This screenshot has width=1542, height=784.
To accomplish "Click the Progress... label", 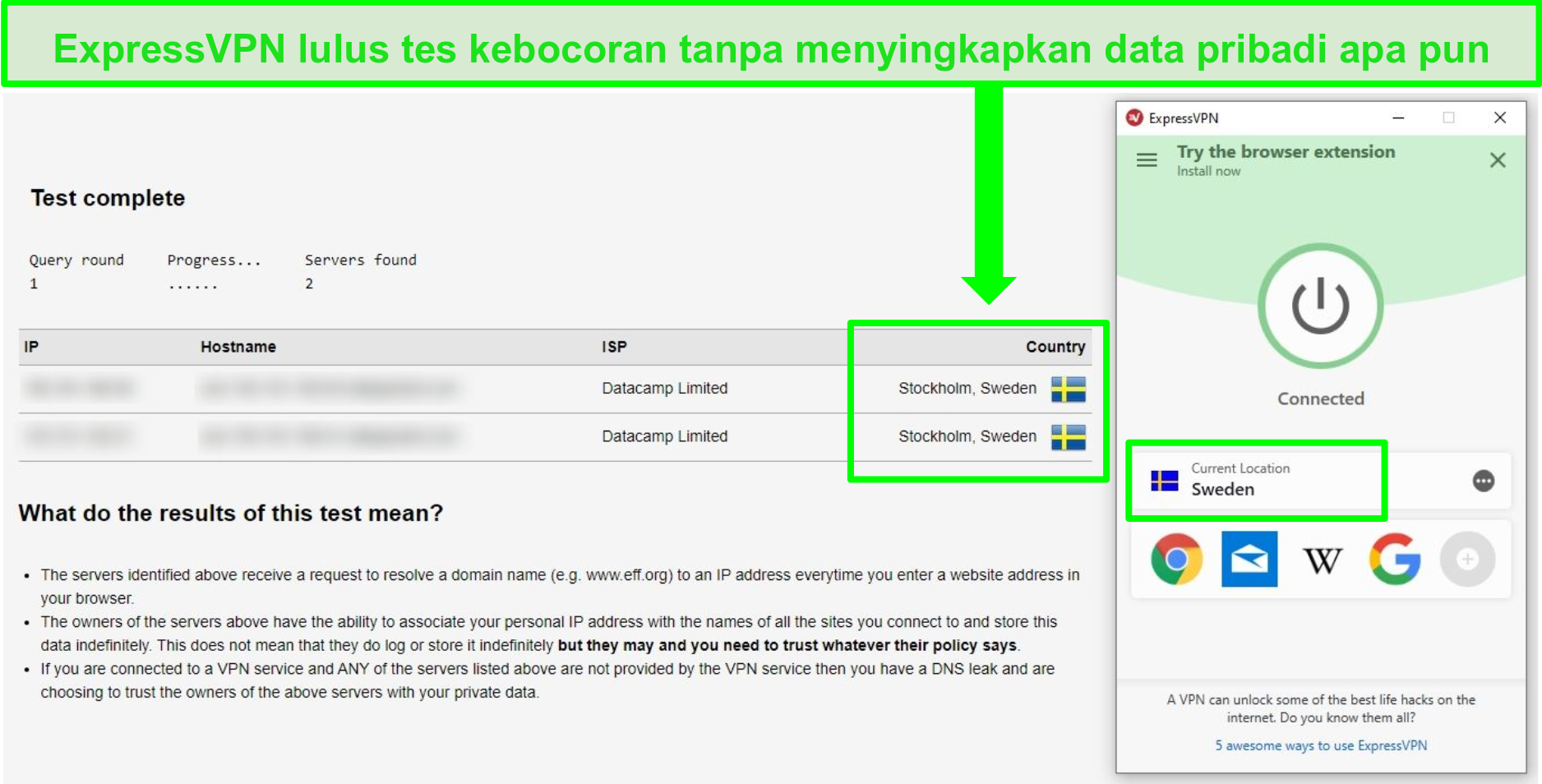I will 214,260.
